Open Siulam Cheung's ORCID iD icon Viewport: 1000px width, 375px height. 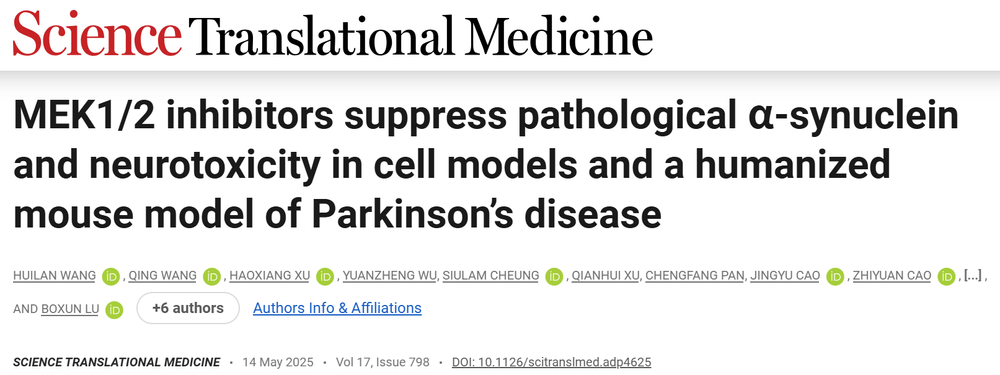point(554,276)
